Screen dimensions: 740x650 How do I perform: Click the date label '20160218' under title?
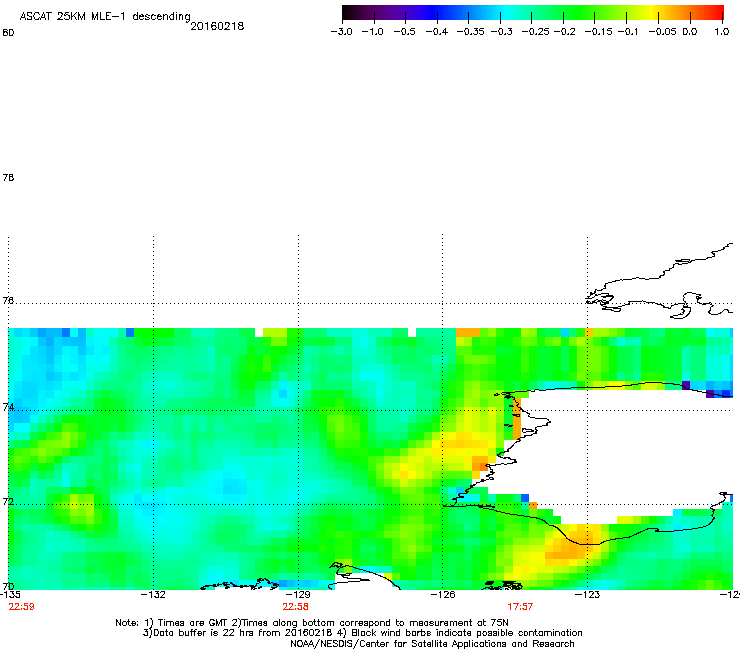tap(217, 26)
